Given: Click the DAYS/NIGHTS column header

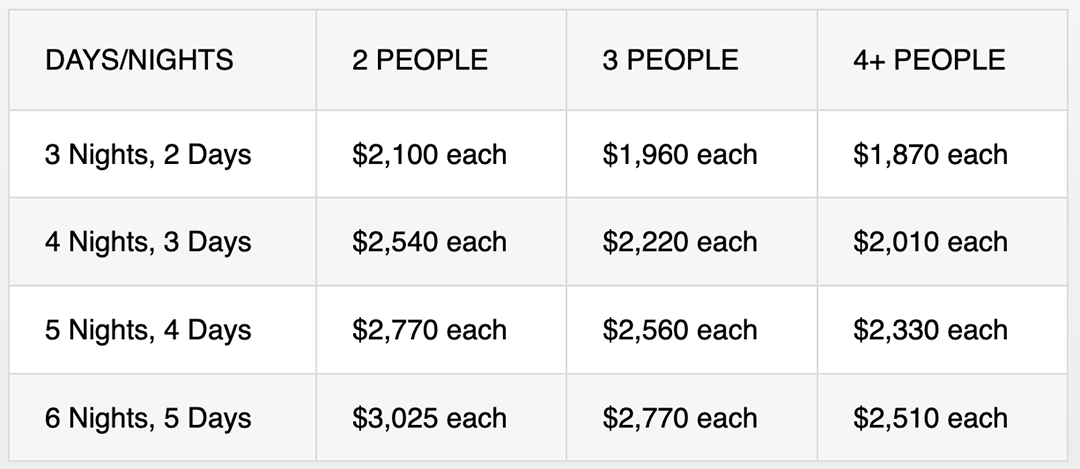Looking at the screenshot, I should click(139, 60).
